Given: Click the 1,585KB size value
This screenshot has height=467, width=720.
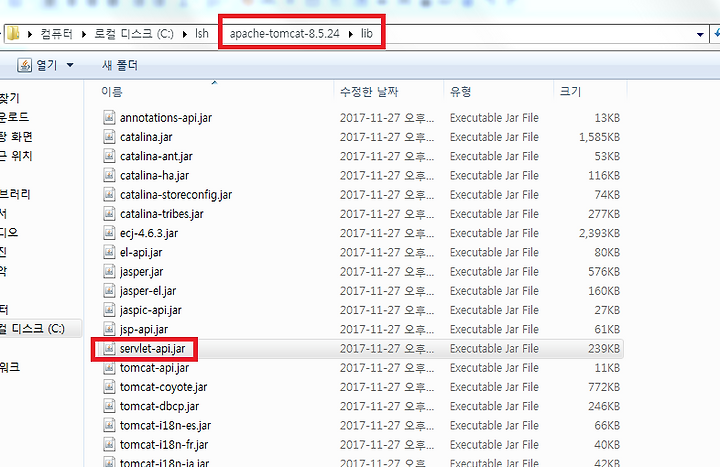Looking at the screenshot, I should coord(599,137).
